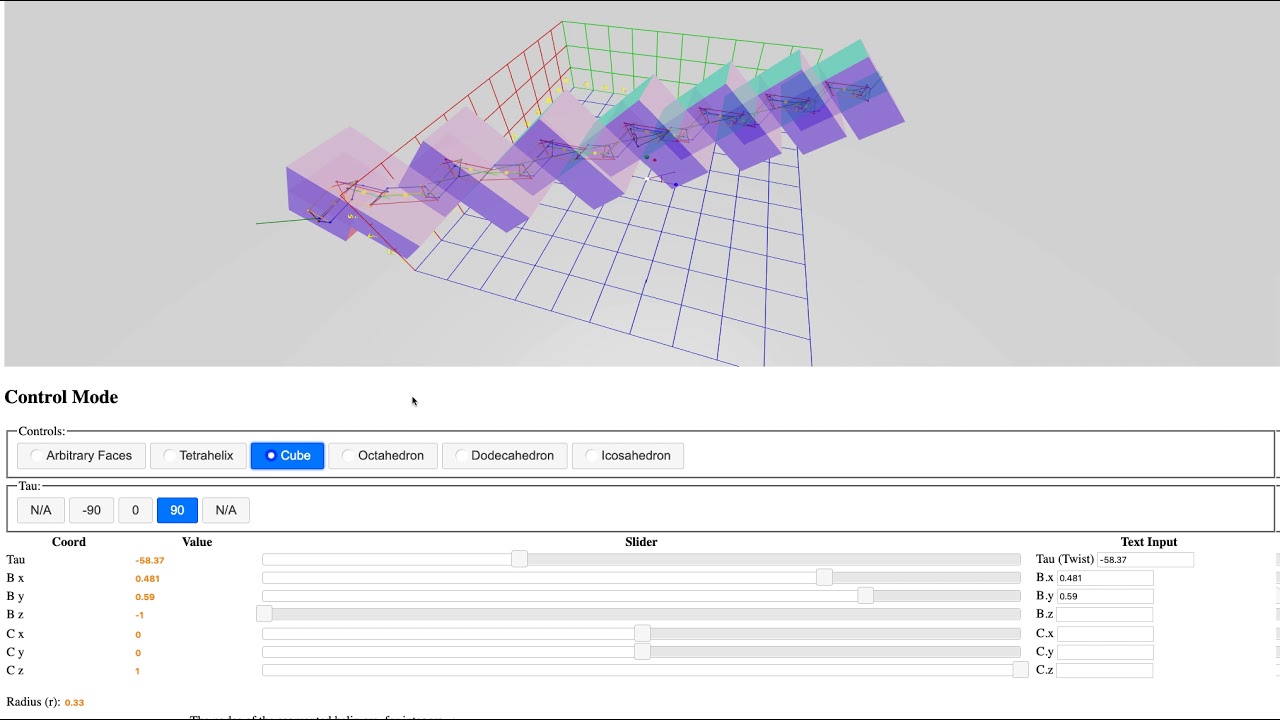Click the empty C.z text field
The width and height of the screenshot is (1280, 720).
pyautogui.click(x=1104, y=670)
